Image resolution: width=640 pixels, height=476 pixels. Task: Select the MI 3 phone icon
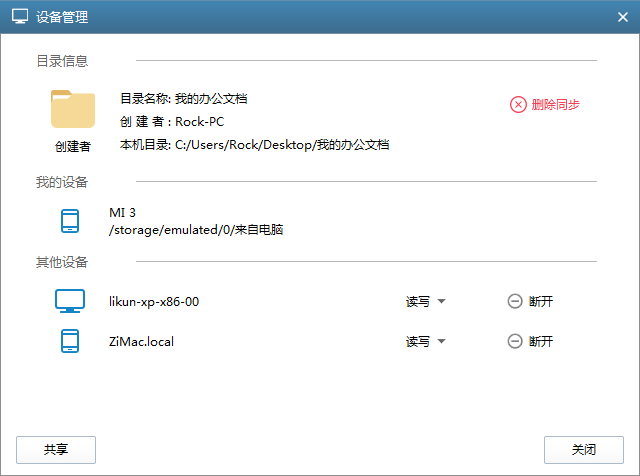click(x=70, y=221)
